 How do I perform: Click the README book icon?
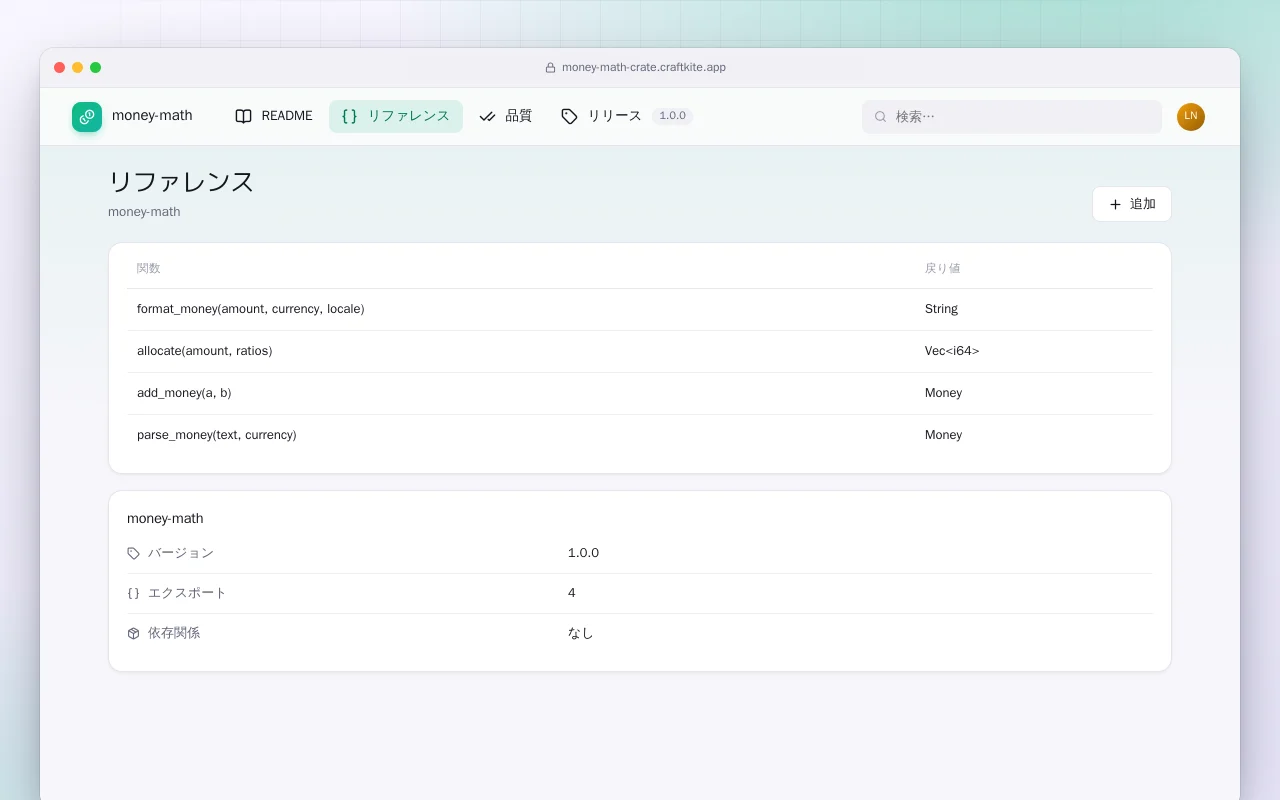point(243,116)
